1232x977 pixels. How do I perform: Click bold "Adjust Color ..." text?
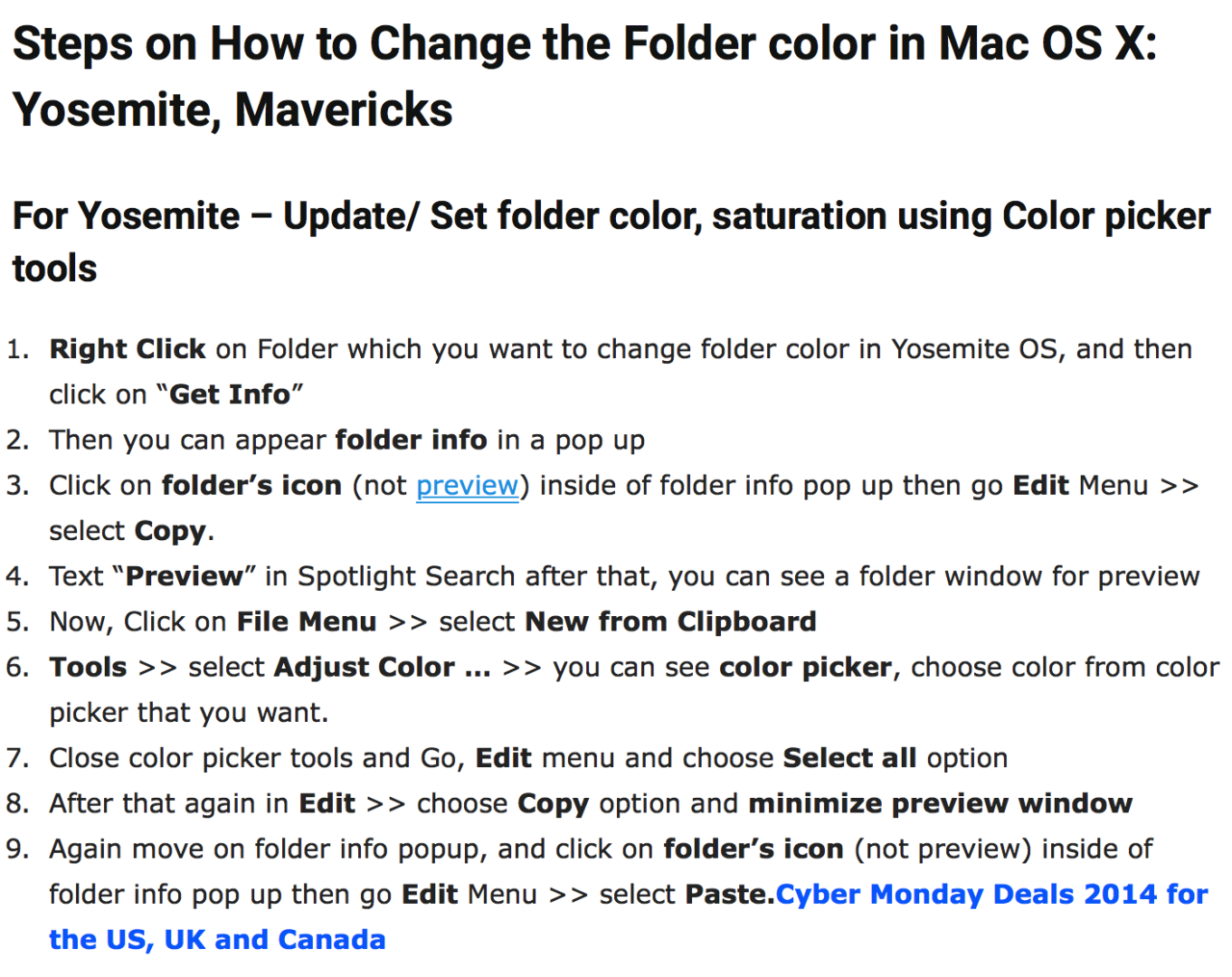(x=382, y=668)
